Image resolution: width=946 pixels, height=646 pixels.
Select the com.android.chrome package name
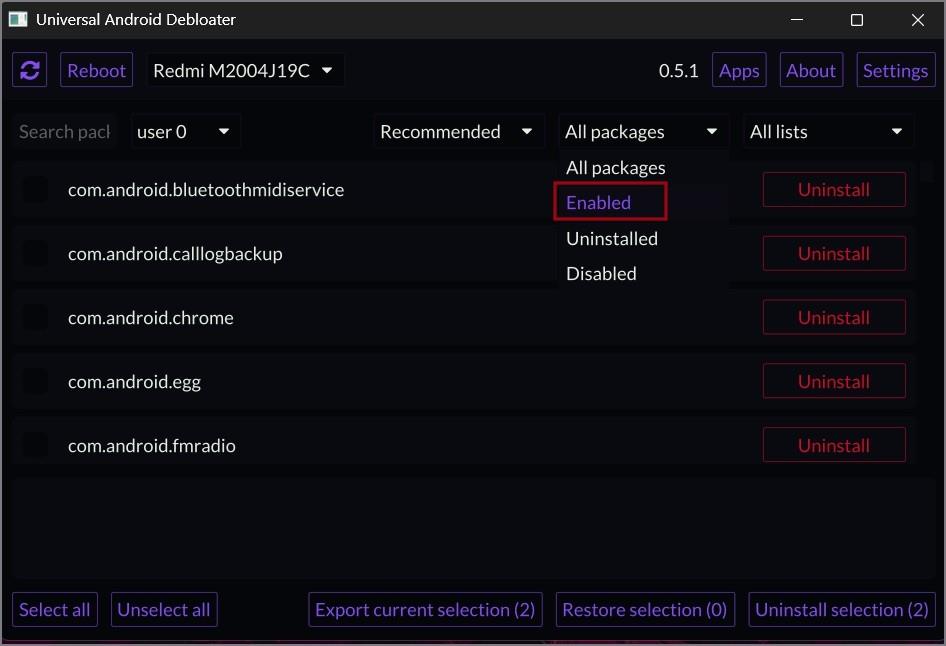coord(150,318)
